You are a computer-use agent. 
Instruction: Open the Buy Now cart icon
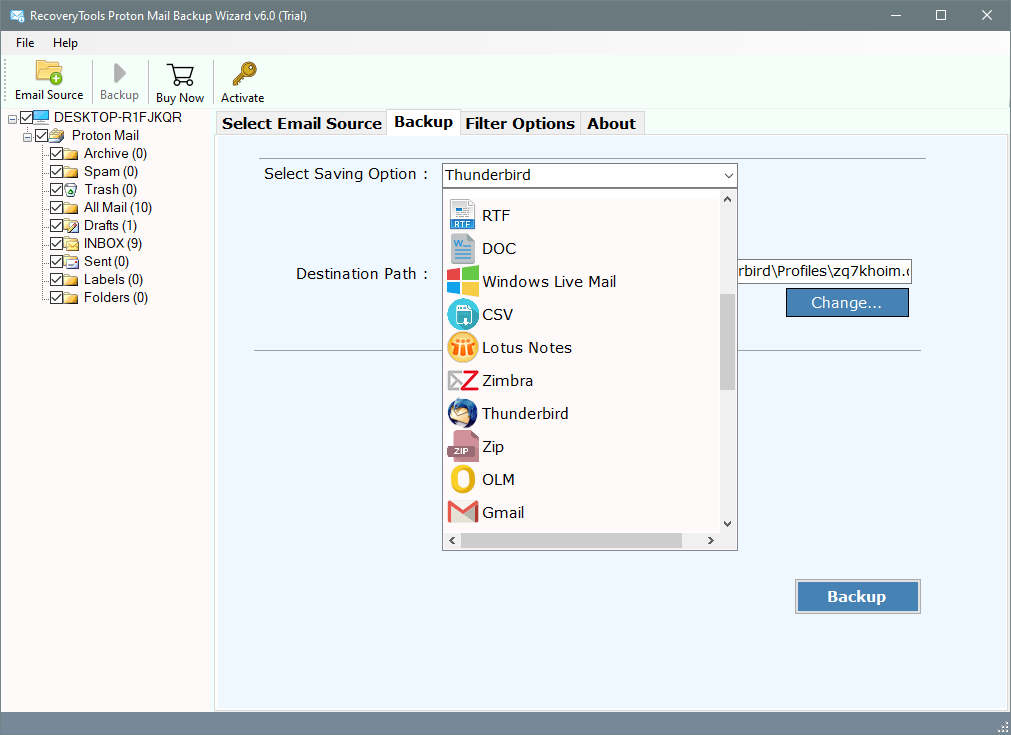point(180,74)
